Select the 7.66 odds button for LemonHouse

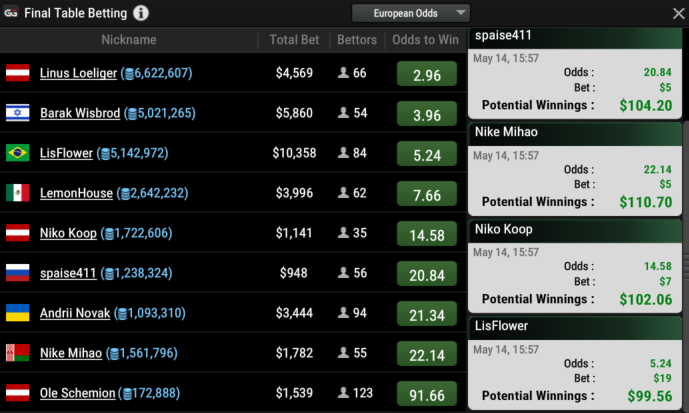(427, 194)
